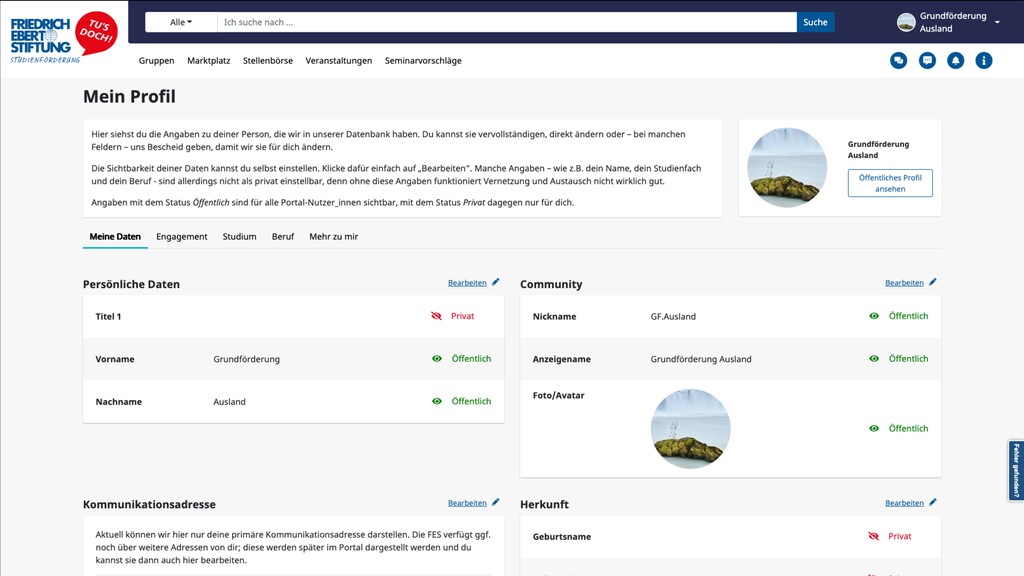Switch to the Engagement tab
Viewport: 1024px width, 576px height.
pos(182,237)
